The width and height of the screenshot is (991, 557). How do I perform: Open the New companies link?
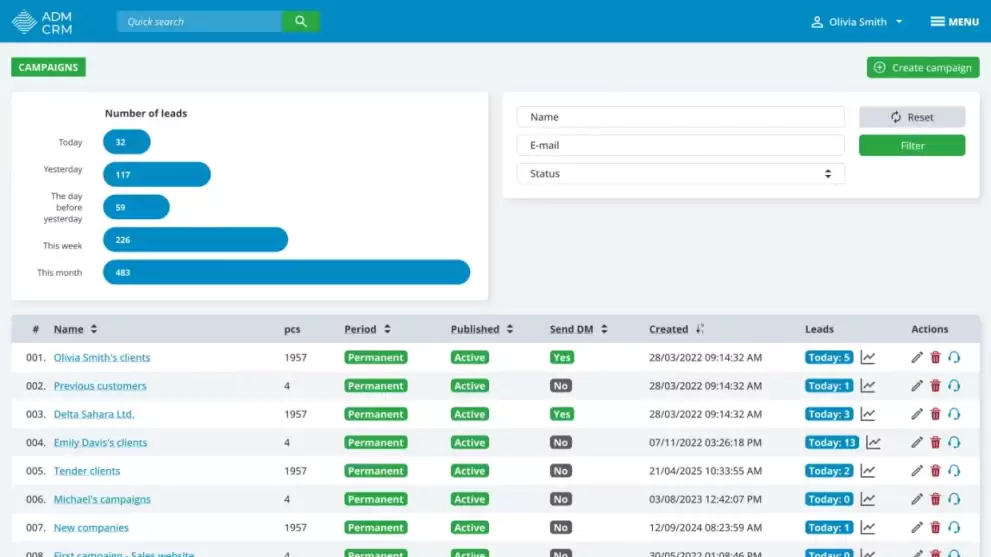[x=91, y=527]
